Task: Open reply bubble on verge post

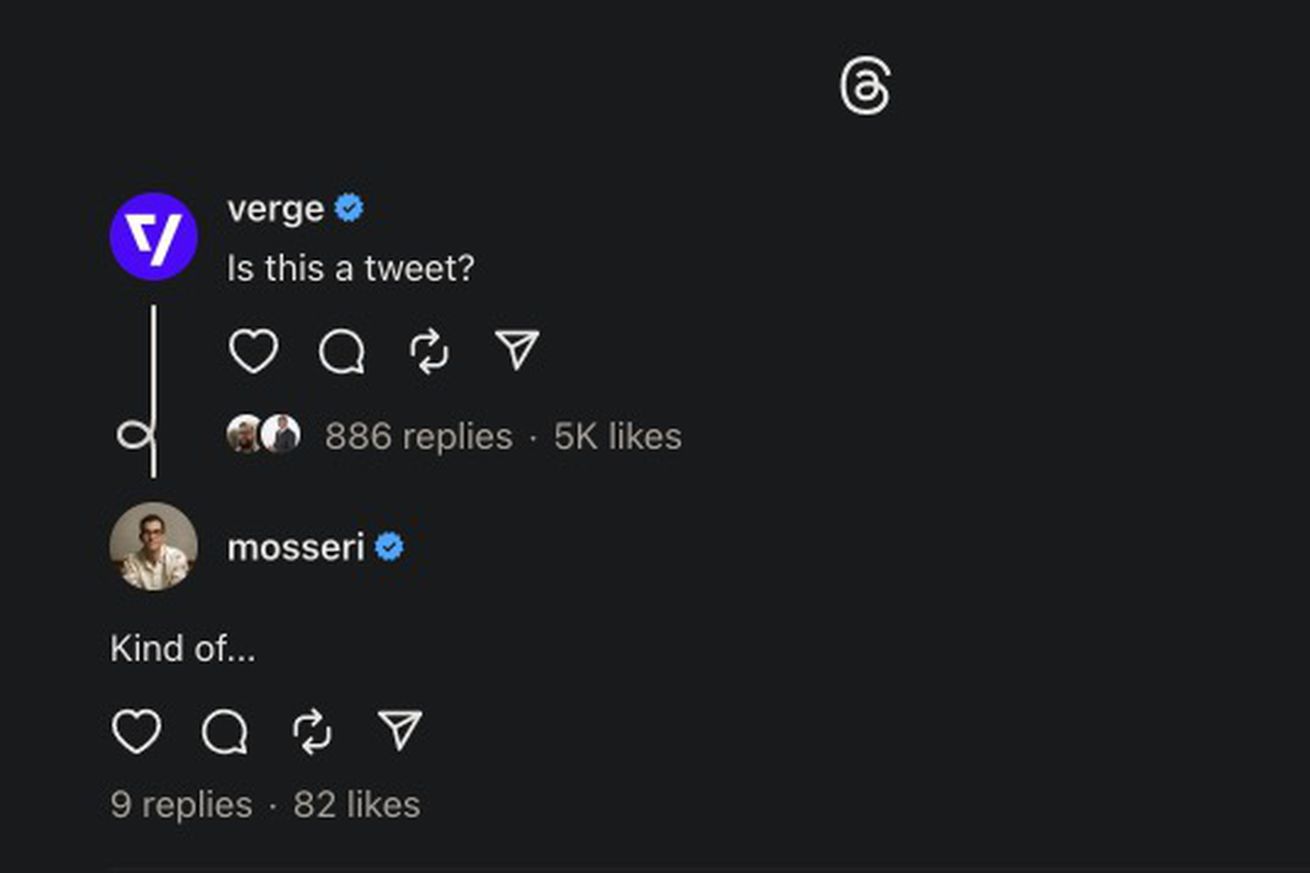Action: pyautogui.click(x=342, y=352)
